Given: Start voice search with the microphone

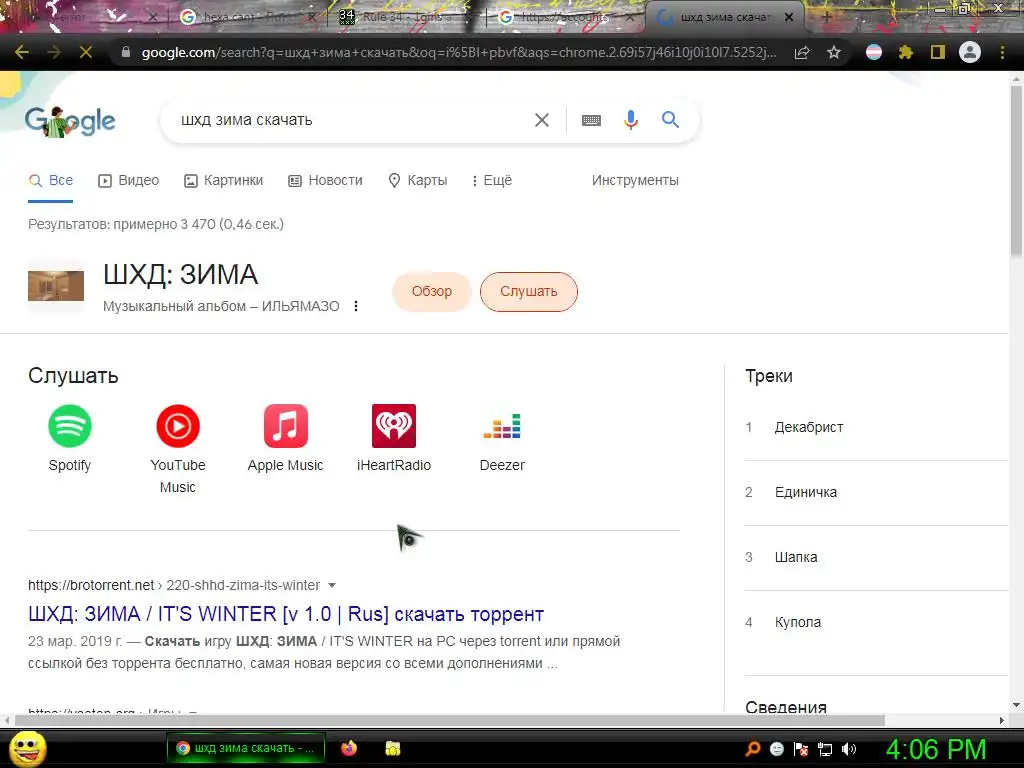Looking at the screenshot, I should [630, 120].
